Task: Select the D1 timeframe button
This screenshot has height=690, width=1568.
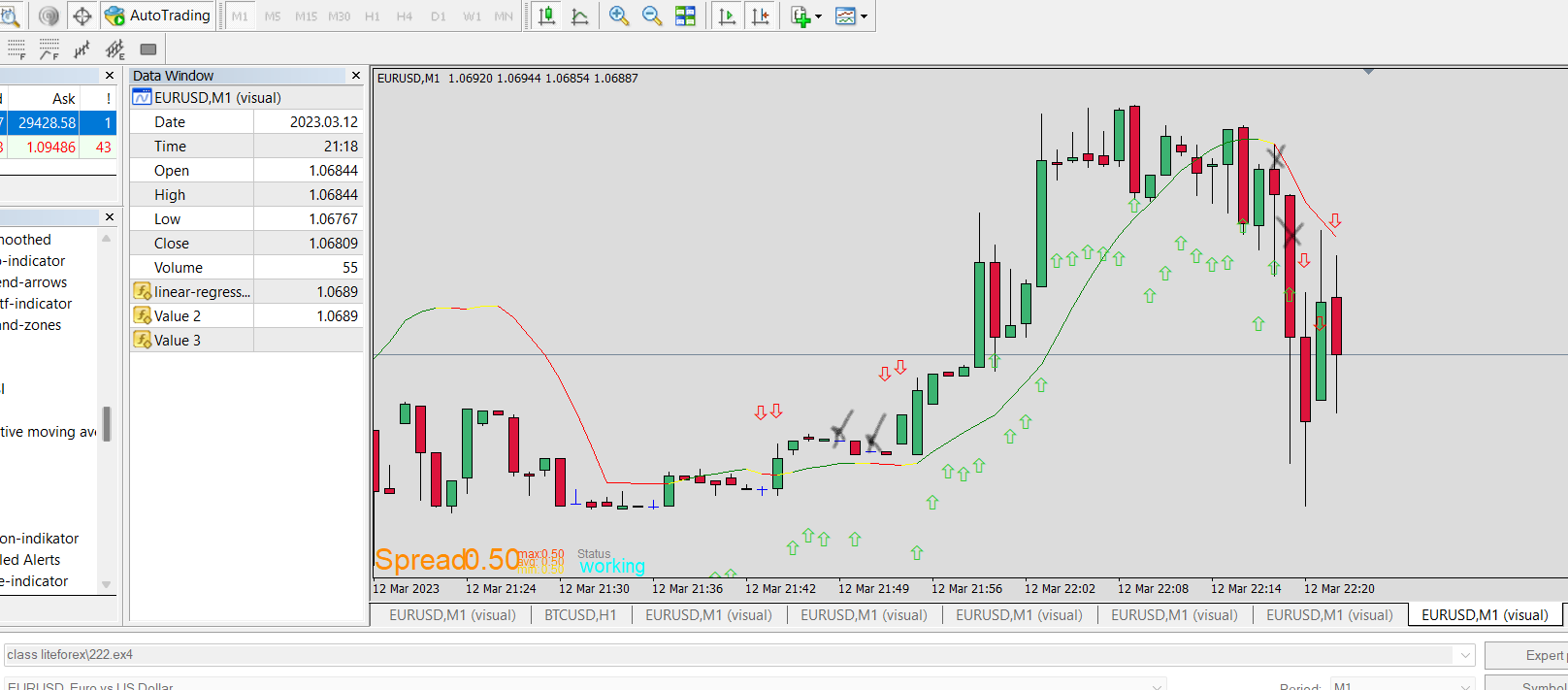Action: 439,16
